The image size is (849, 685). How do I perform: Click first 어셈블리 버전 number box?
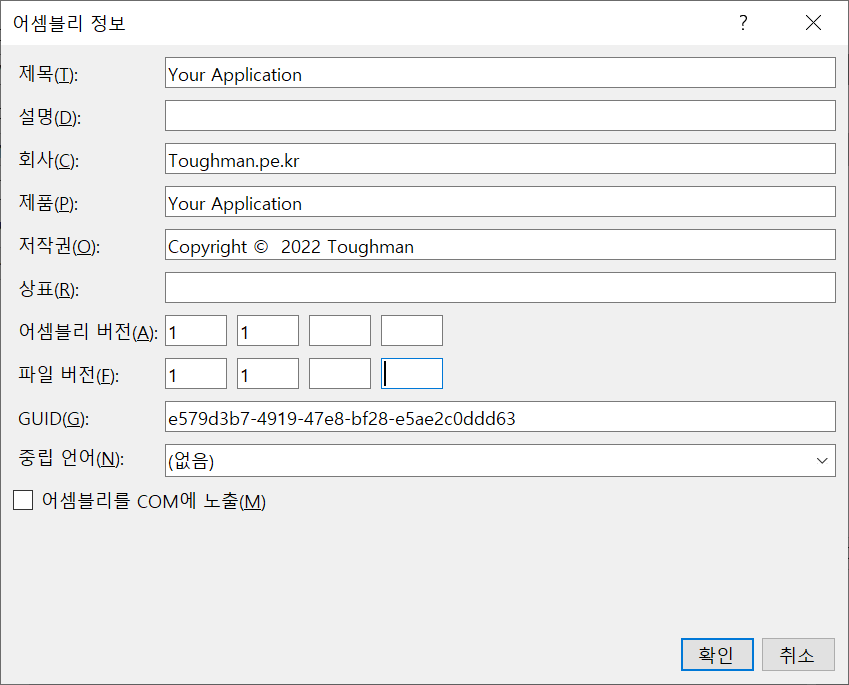(196, 331)
